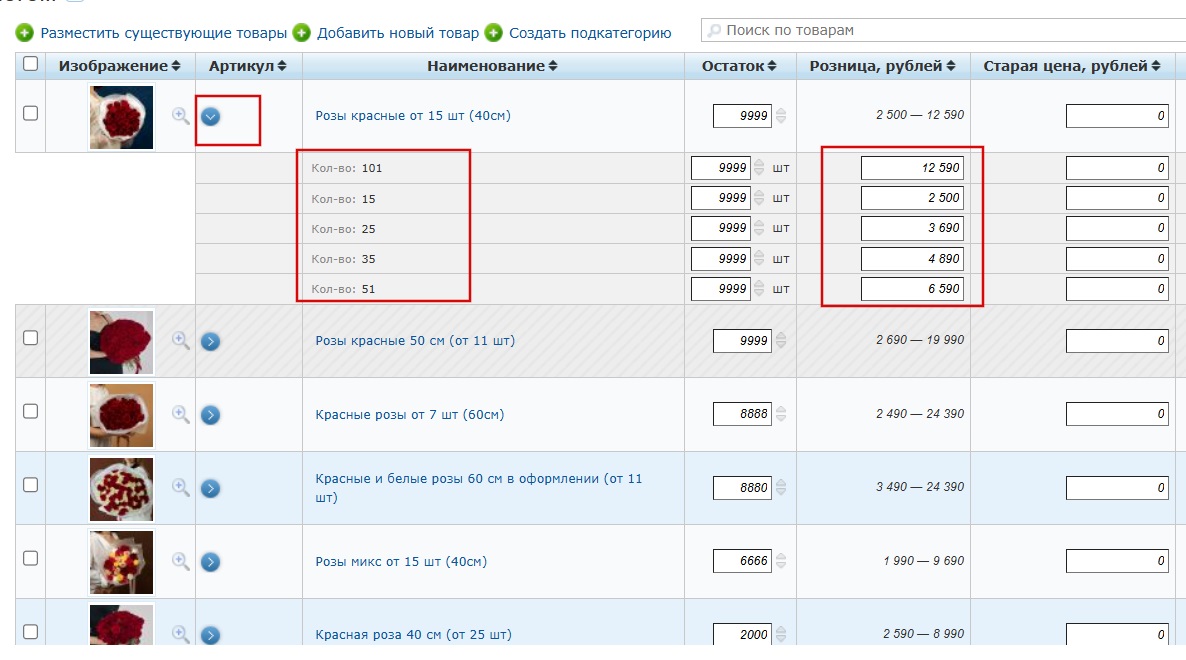1186x660 pixels.
Task: Click green plus icon for Создать подкатегорию
Action: coord(493,33)
